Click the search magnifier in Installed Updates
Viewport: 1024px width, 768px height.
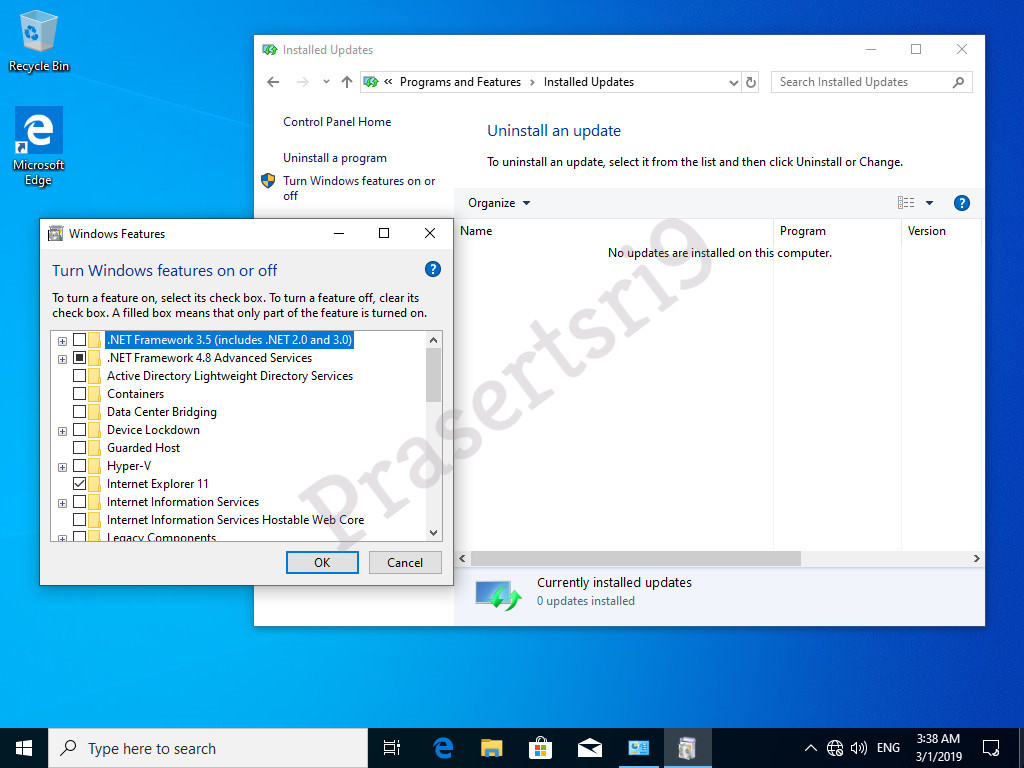[x=958, y=82]
